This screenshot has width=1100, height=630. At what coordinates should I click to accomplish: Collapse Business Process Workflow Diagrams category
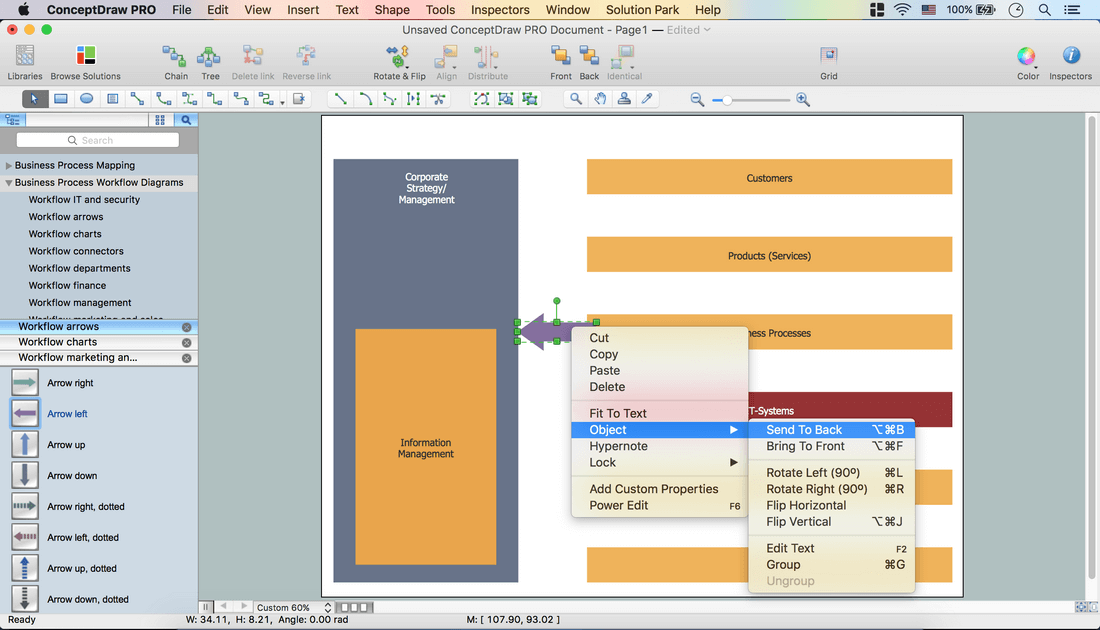(9, 183)
